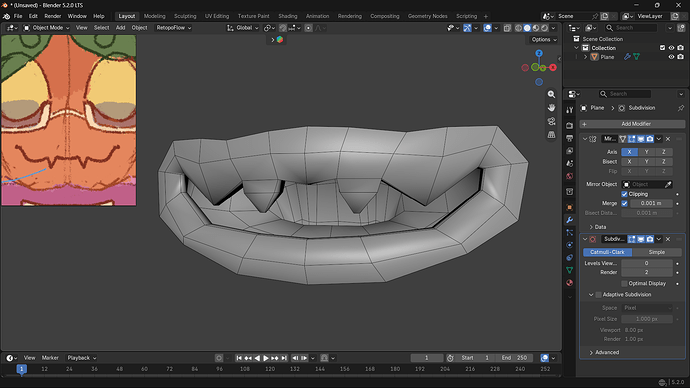Viewport: 690px width, 388px height.
Task: Open the viewport Options dropdown
Action: point(544,40)
